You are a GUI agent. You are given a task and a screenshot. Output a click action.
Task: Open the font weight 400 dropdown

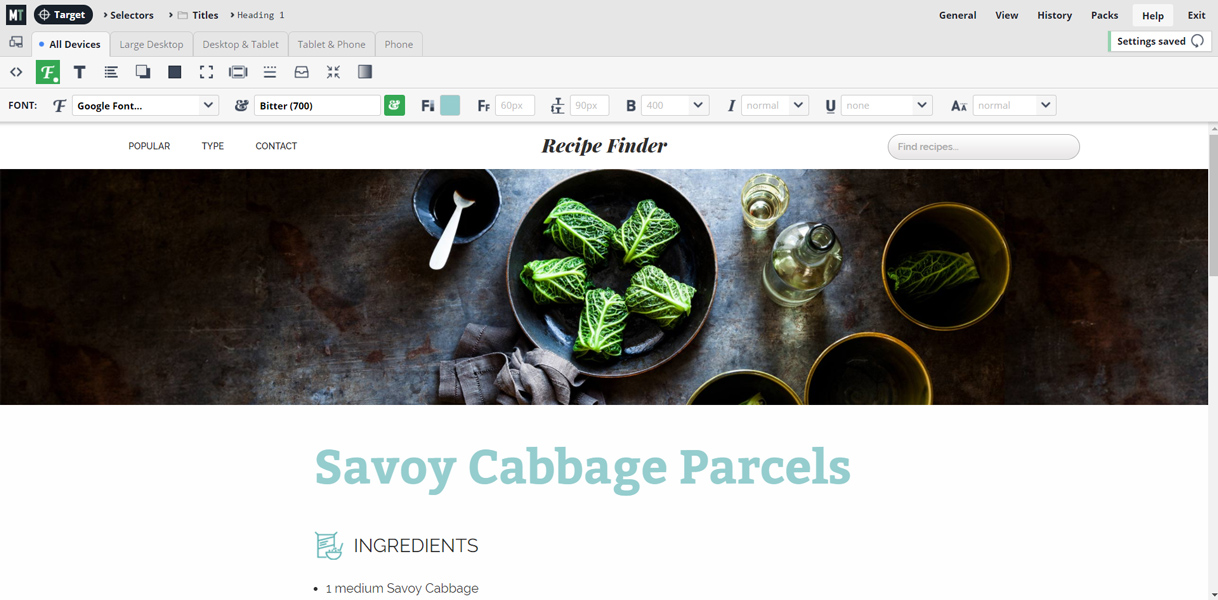point(675,105)
